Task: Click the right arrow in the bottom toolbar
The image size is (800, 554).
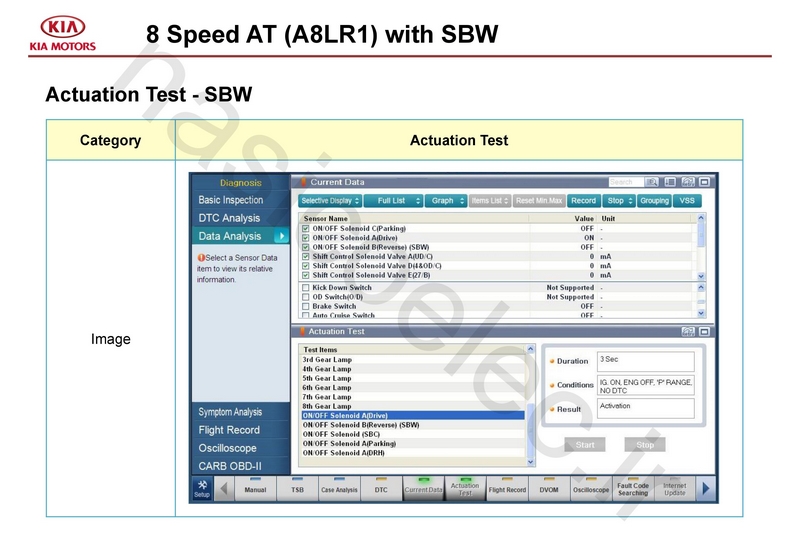Action: tap(706, 489)
